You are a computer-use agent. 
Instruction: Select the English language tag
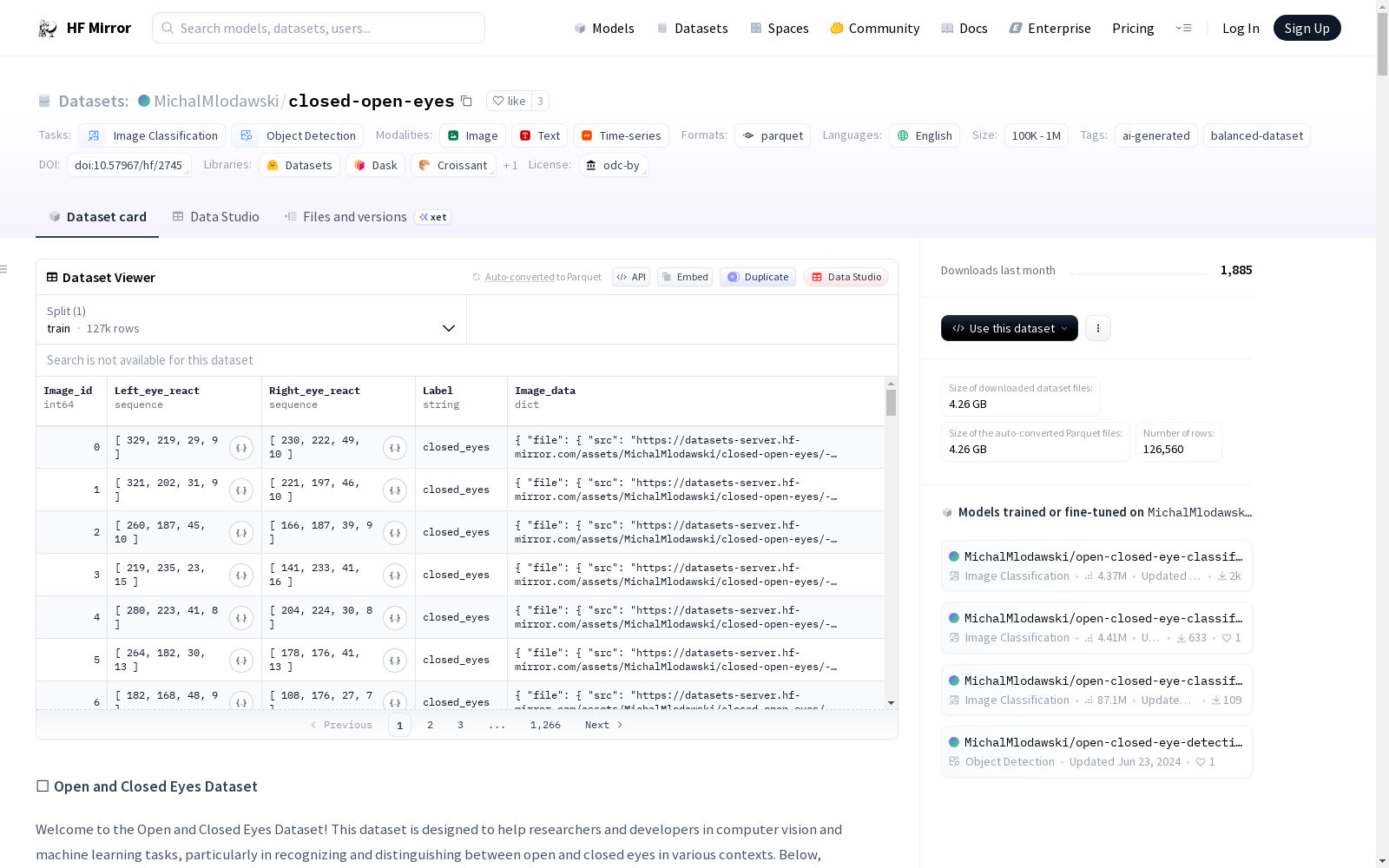coord(925,135)
